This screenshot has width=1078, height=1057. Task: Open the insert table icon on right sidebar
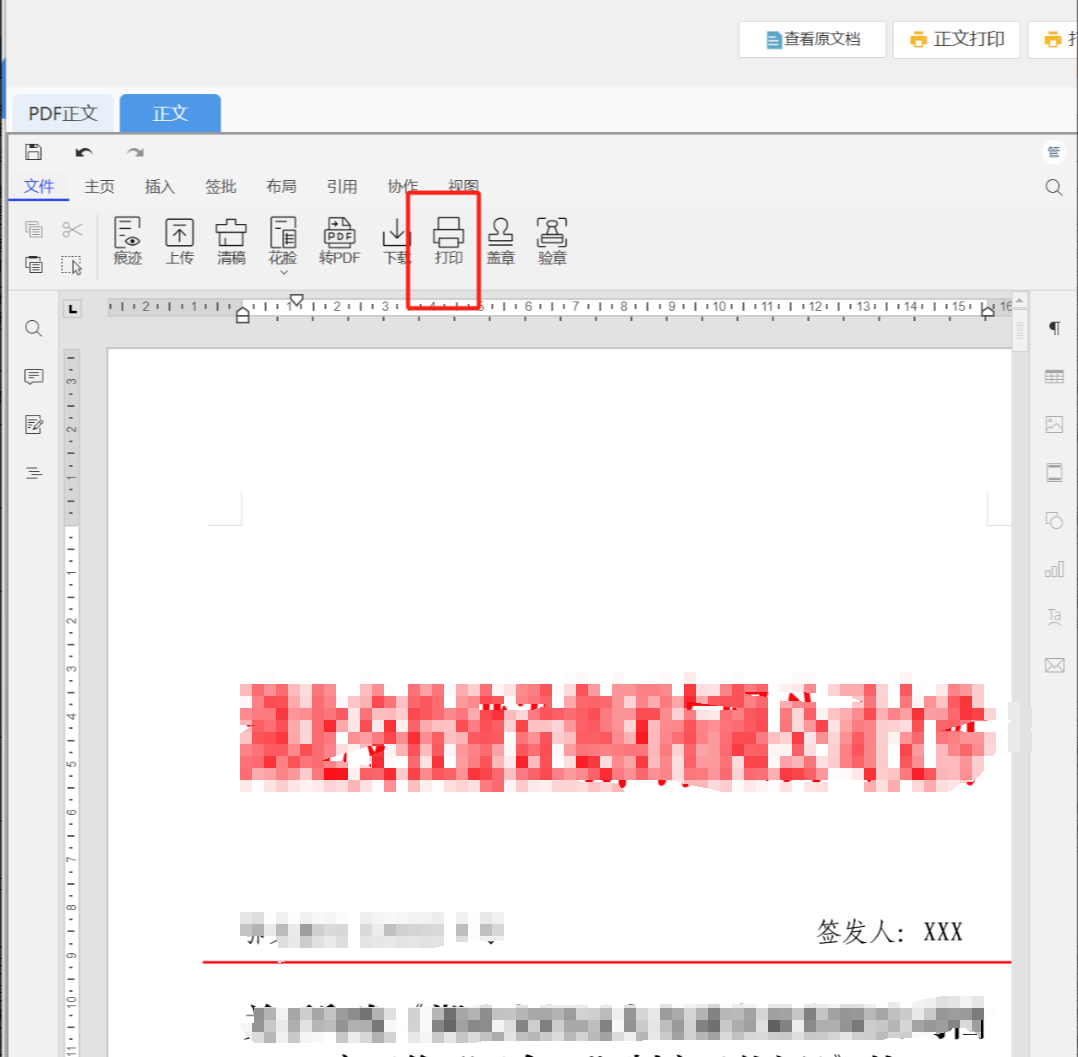1054,376
